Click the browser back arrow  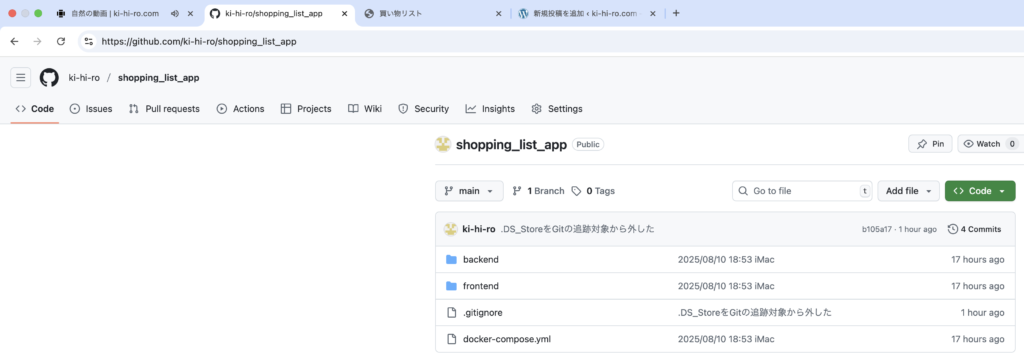coord(14,41)
